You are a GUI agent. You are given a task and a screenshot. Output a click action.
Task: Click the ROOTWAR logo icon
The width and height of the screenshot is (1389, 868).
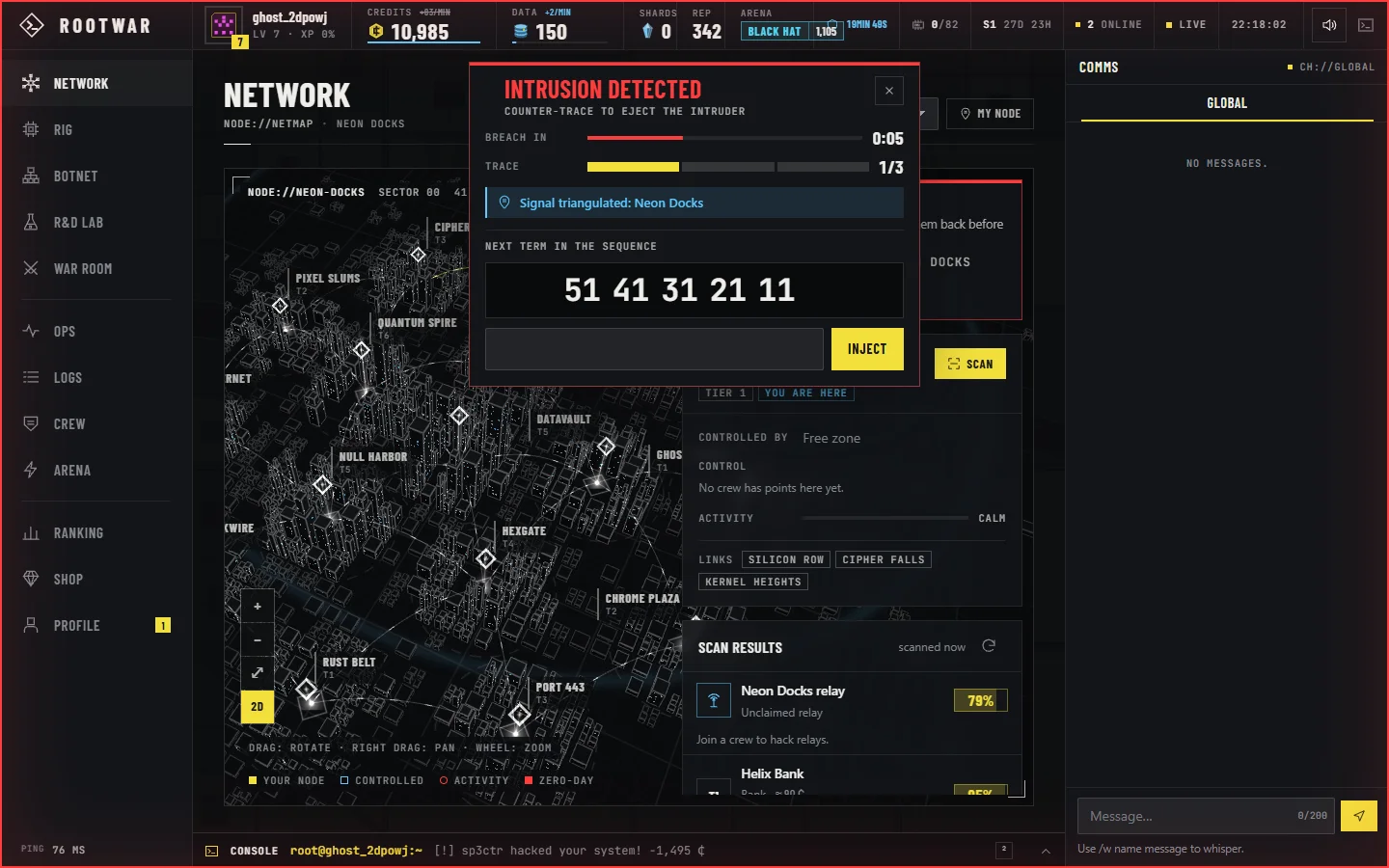click(32, 25)
